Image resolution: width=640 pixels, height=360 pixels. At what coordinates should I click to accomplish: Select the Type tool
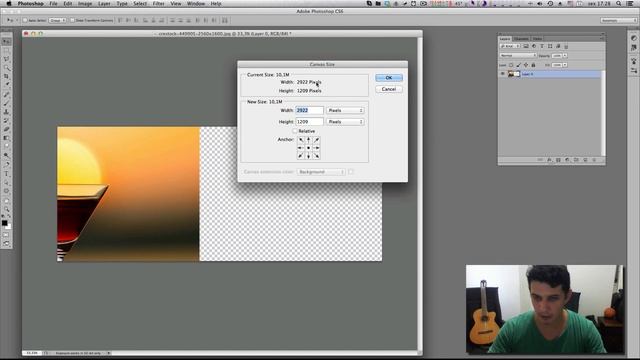pos(6,174)
